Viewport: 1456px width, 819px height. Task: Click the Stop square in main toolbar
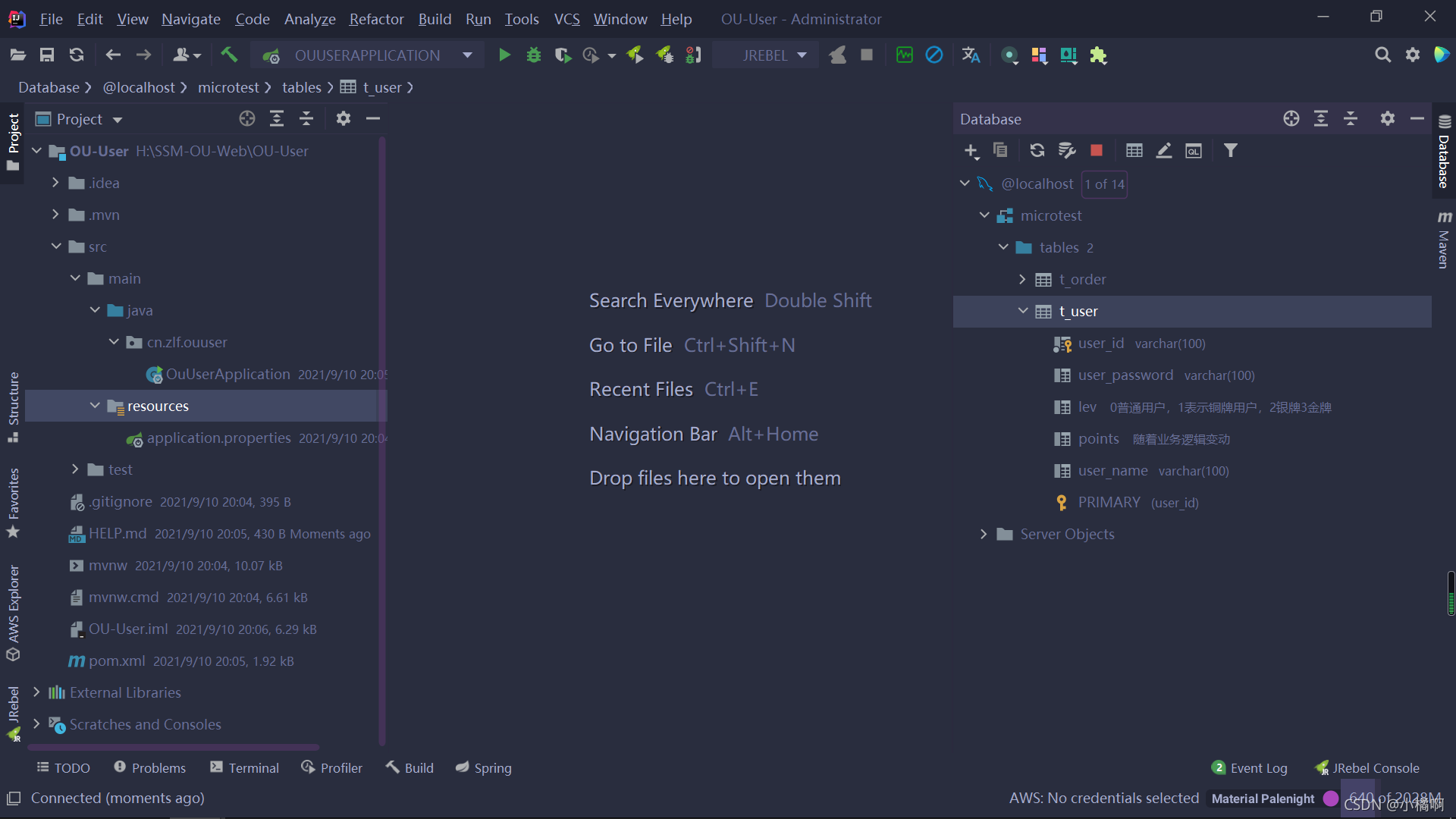point(867,55)
